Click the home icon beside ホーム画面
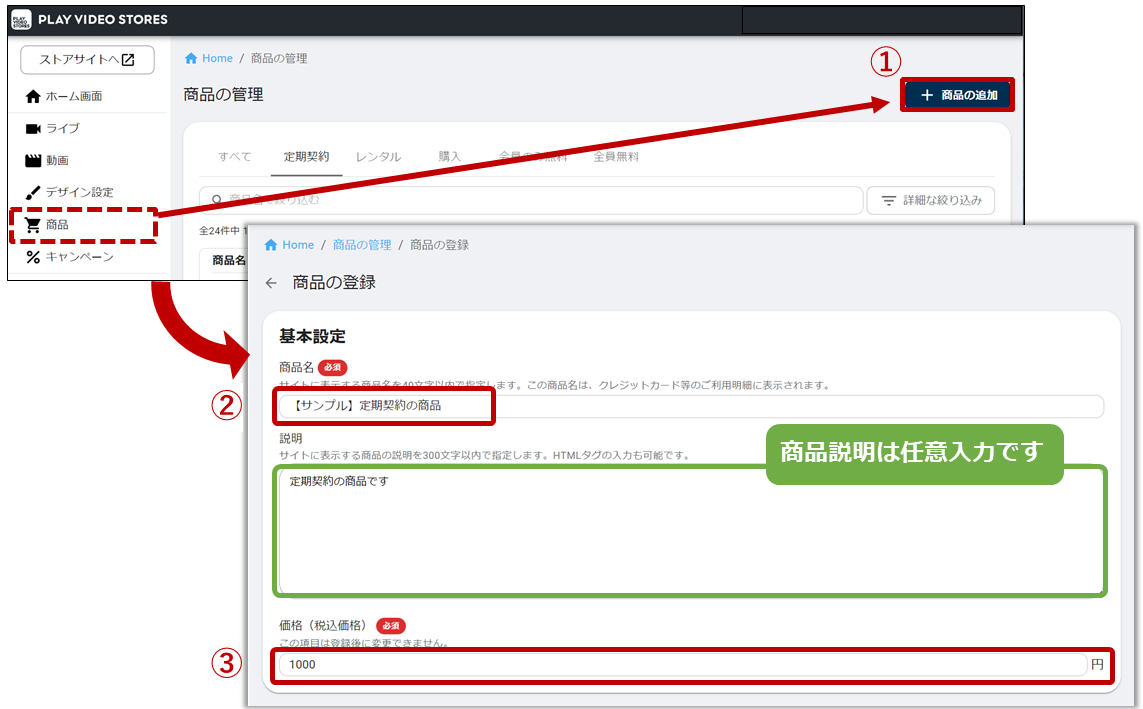 tap(33, 97)
